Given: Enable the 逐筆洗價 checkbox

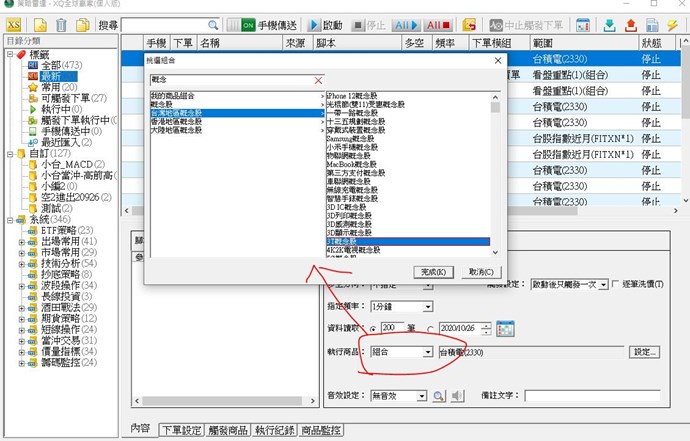Looking at the screenshot, I should click(615, 284).
